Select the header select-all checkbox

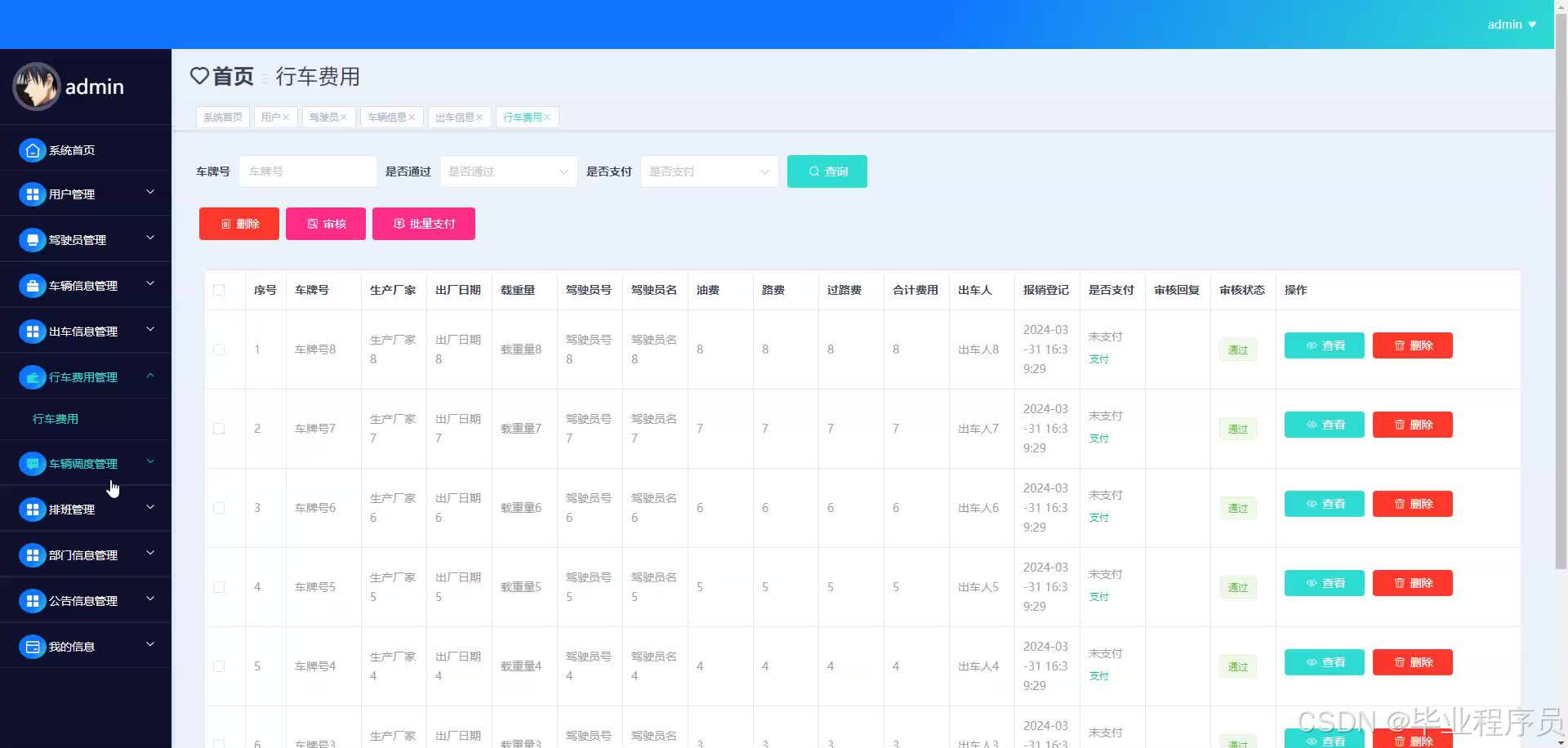pyautogui.click(x=219, y=290)
